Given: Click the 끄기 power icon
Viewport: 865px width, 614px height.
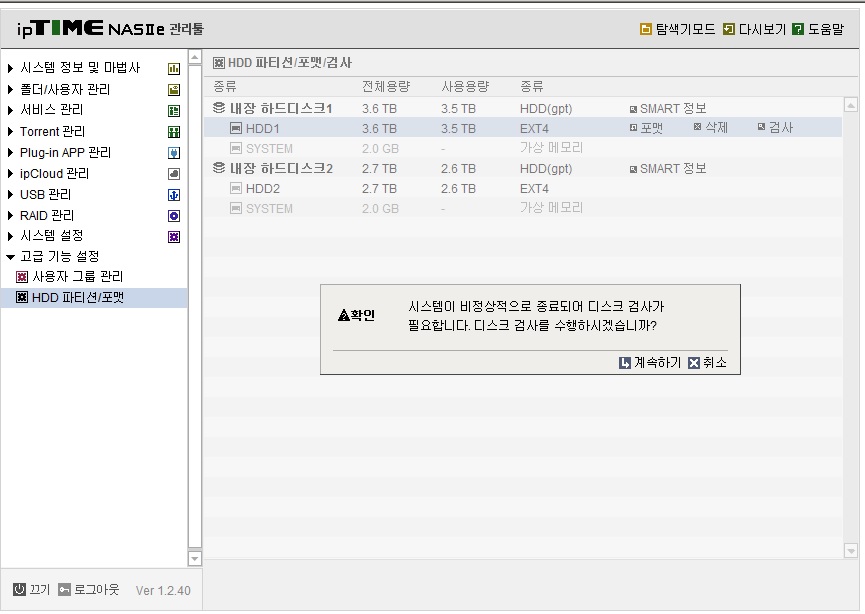Looking at the screenshot, I should pos(19,589).
